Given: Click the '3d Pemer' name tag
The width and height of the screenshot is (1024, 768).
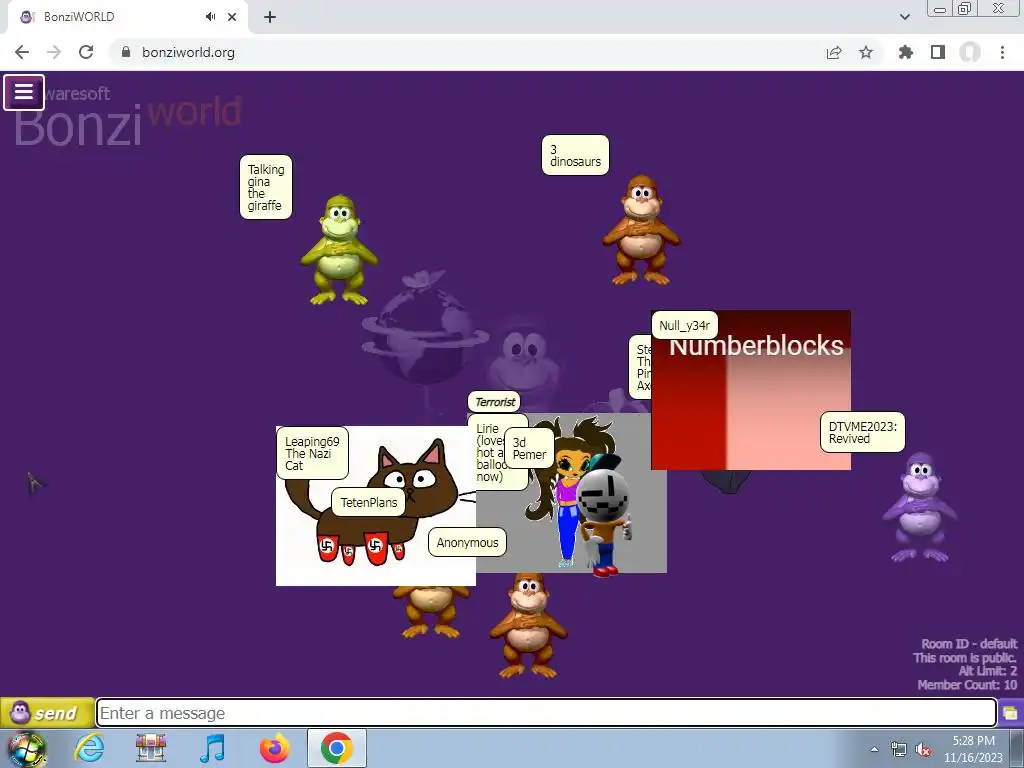Looking at the screenshot, I should (x=530, y=448).
